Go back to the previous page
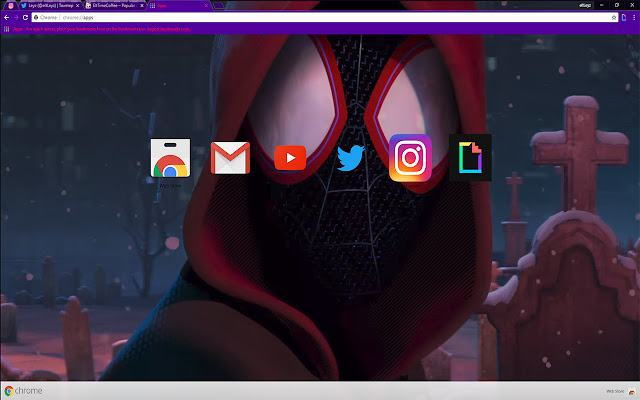 pos(7,18)
